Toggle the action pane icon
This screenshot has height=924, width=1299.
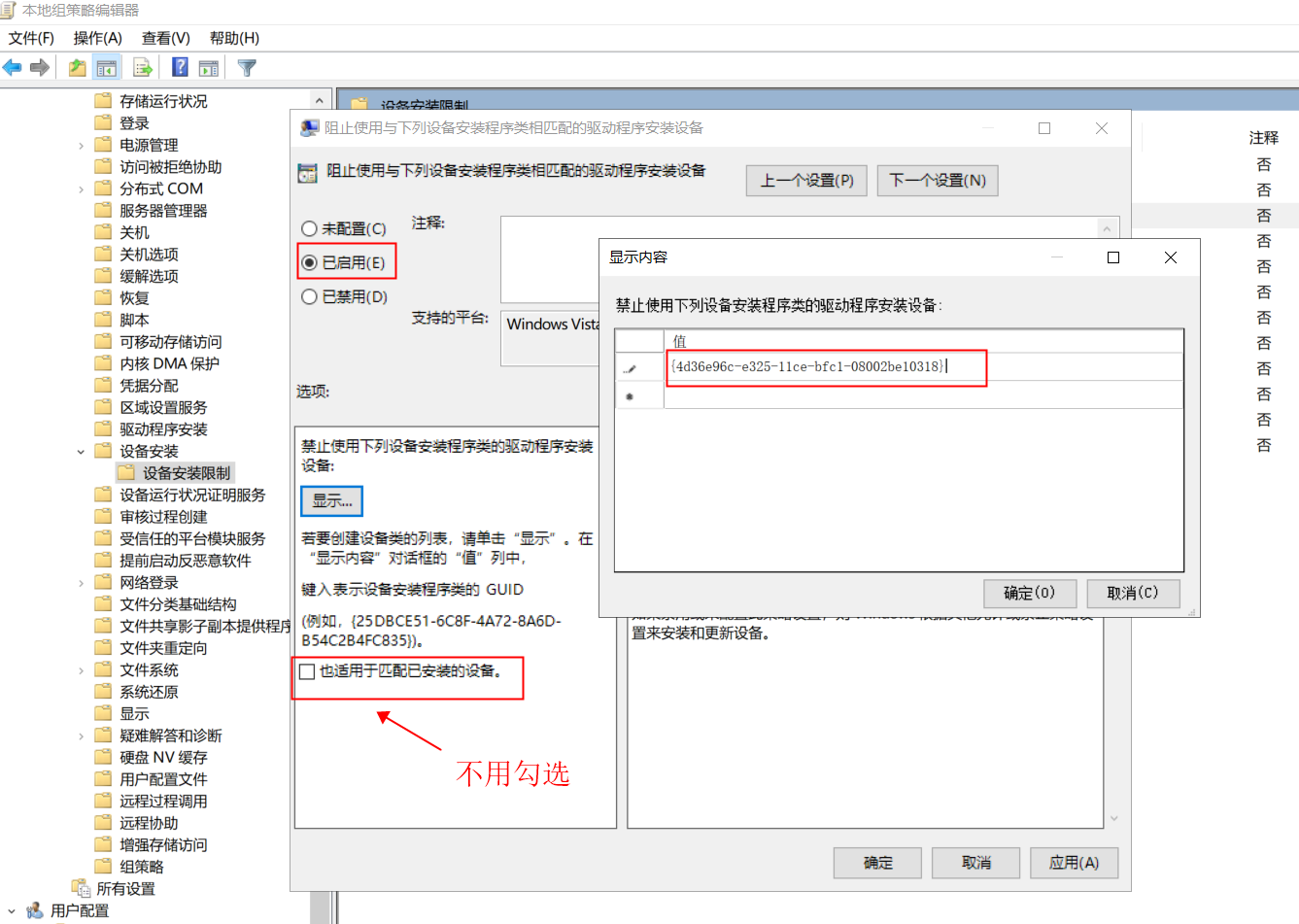209,68
